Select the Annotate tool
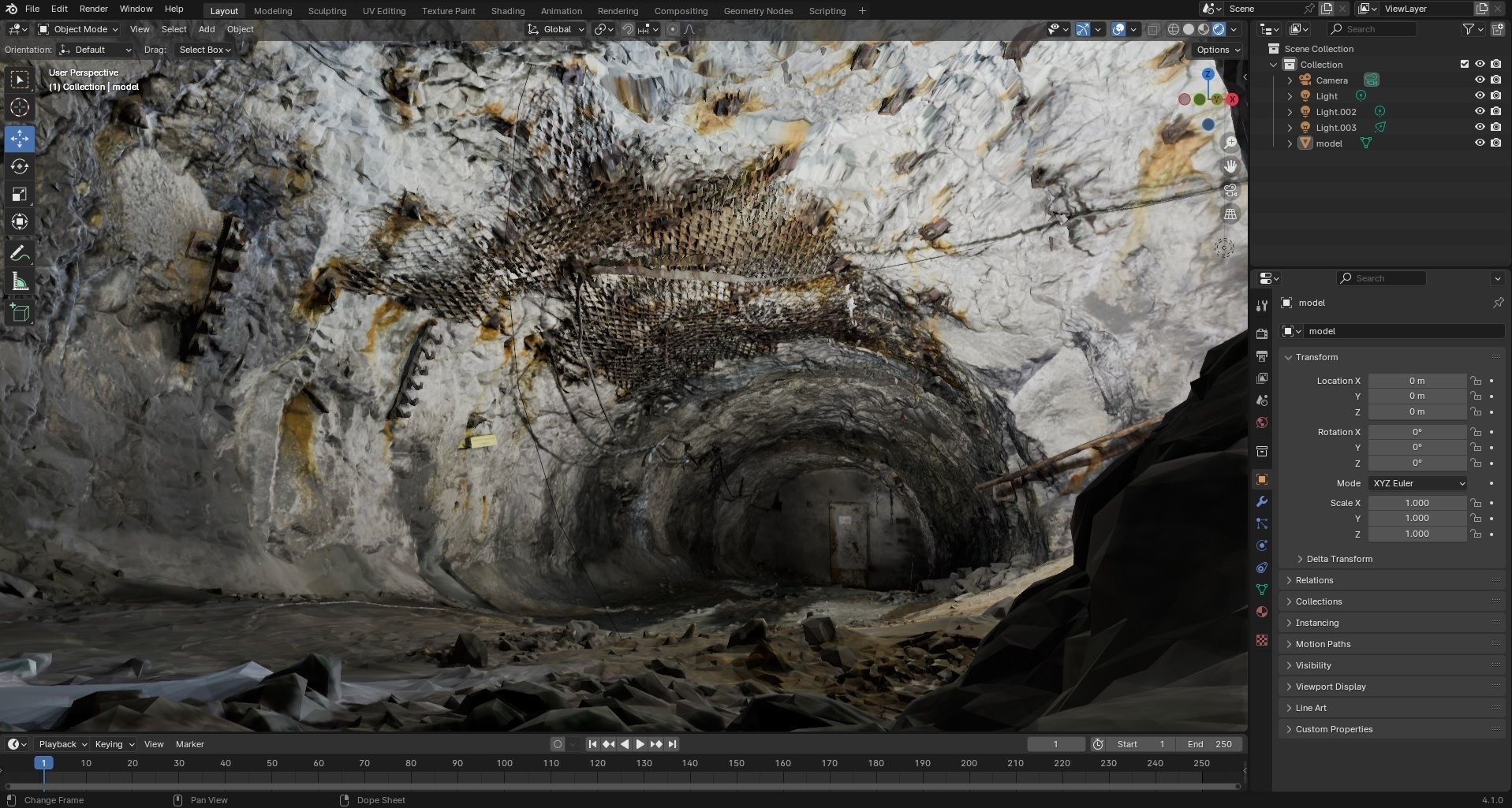The height and width of the screenshot is (808, 1512). (20, 254)
